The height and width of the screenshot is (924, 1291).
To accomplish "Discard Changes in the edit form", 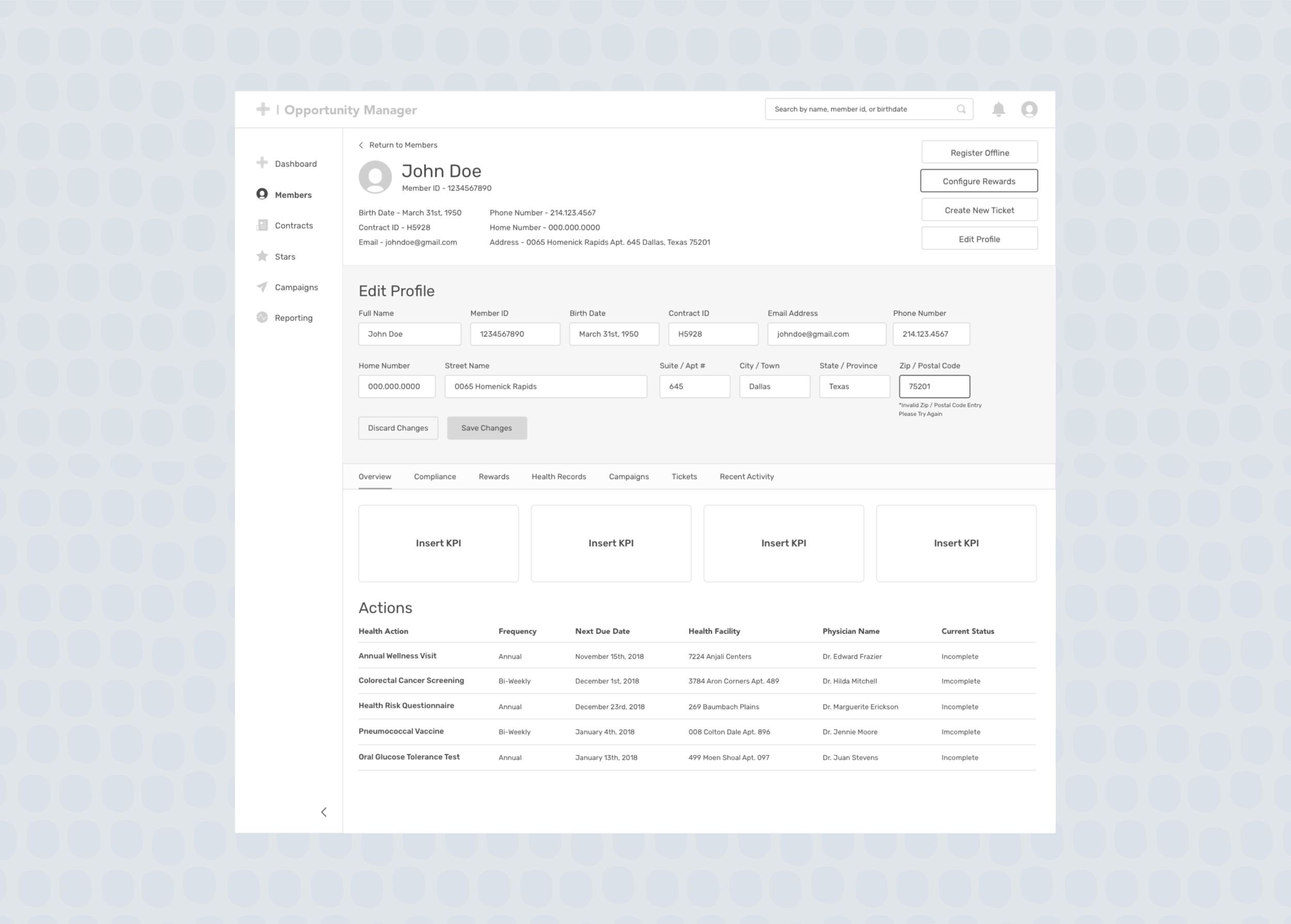I will [398, 428].
